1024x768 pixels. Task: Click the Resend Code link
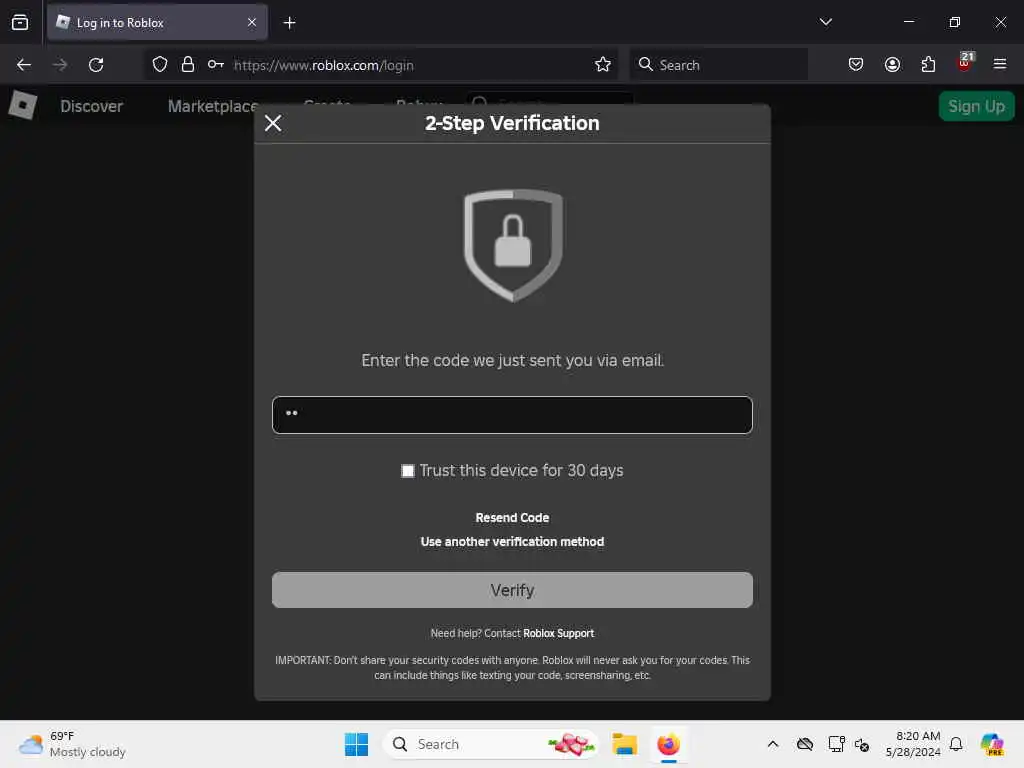(512, 518)
